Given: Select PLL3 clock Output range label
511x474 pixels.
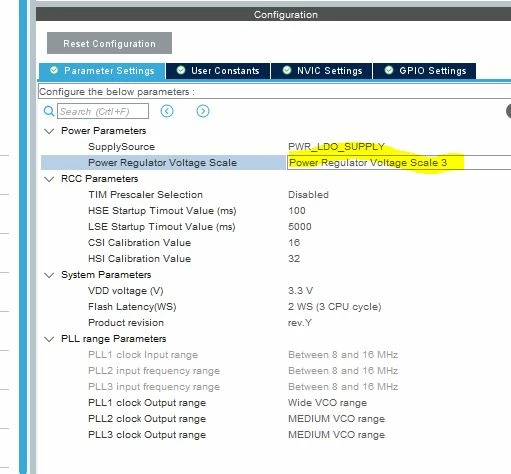Looking at the screenshot, I should (x=147, y=435).
